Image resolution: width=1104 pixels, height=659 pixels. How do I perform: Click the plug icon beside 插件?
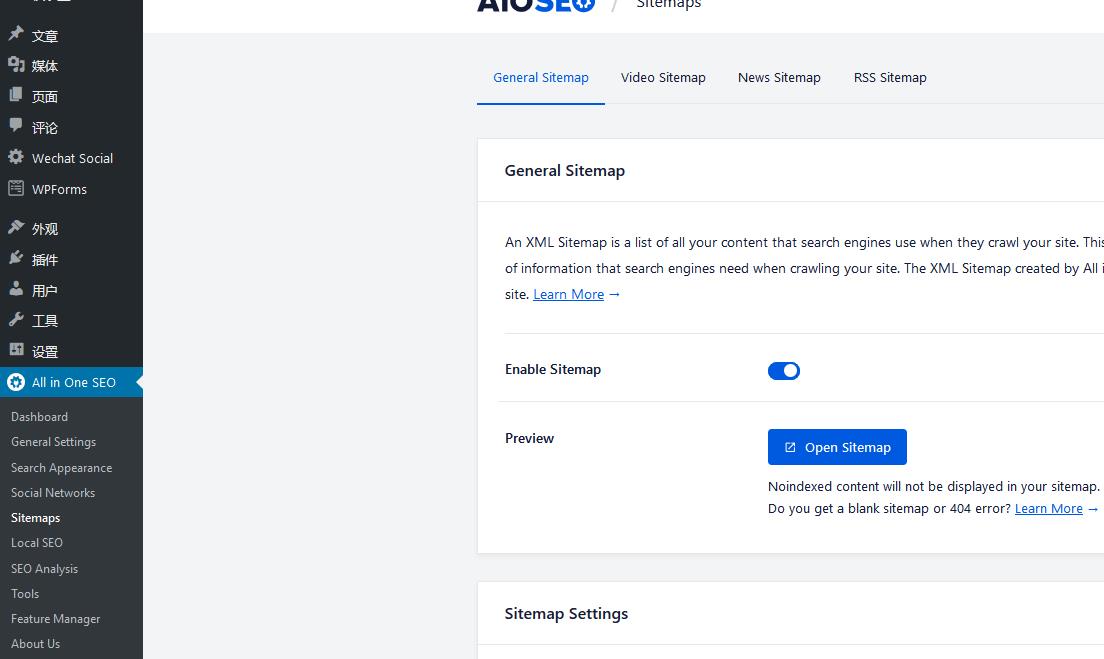(x=15, y=258)
